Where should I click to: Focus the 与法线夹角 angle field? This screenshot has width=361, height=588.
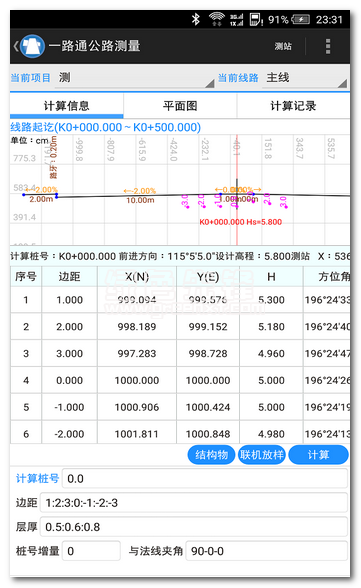(267, 551)
